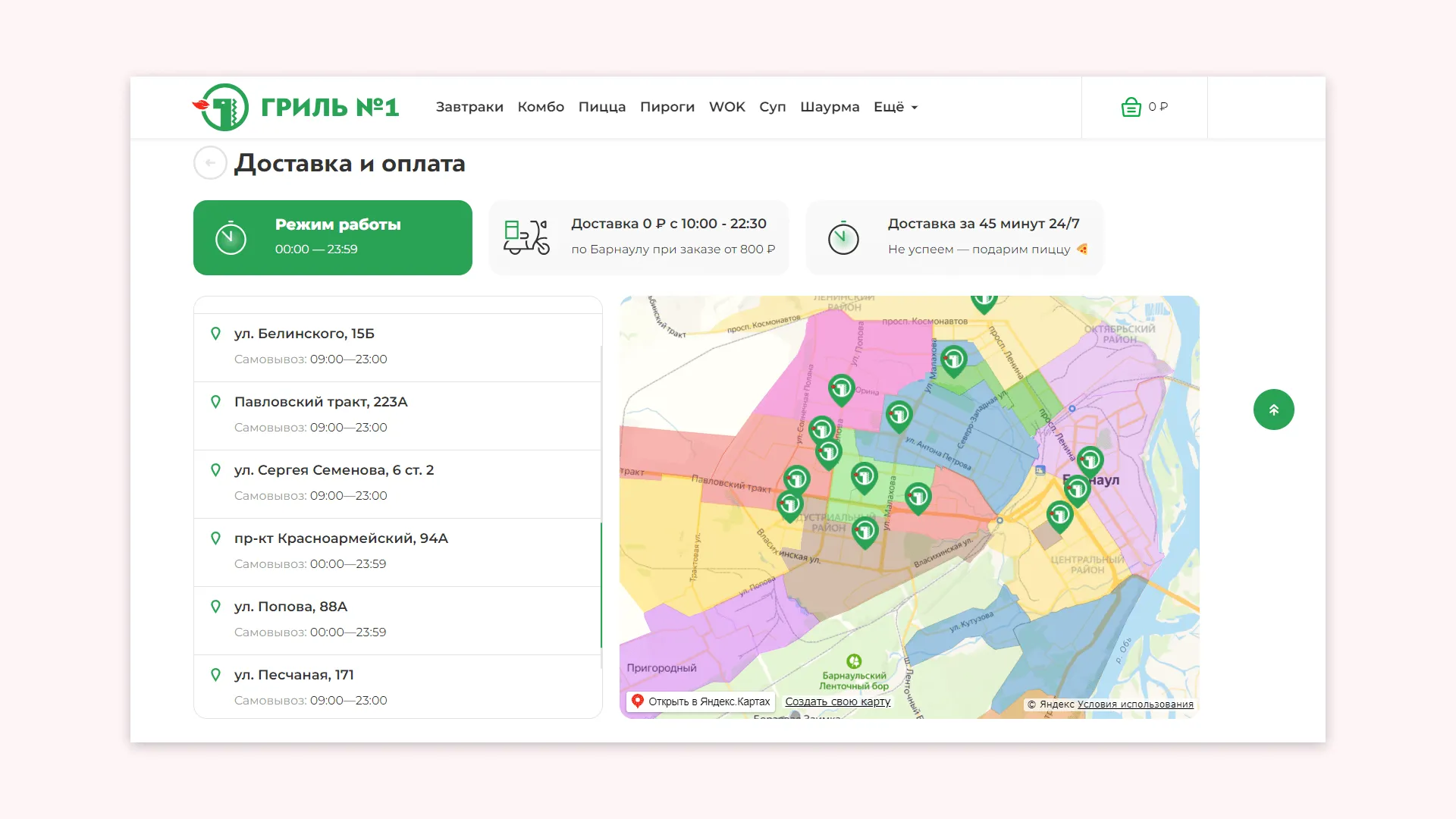The image size is (1456, 819).
Task: Open Условия использования link on map
Action: [1135, 704]
